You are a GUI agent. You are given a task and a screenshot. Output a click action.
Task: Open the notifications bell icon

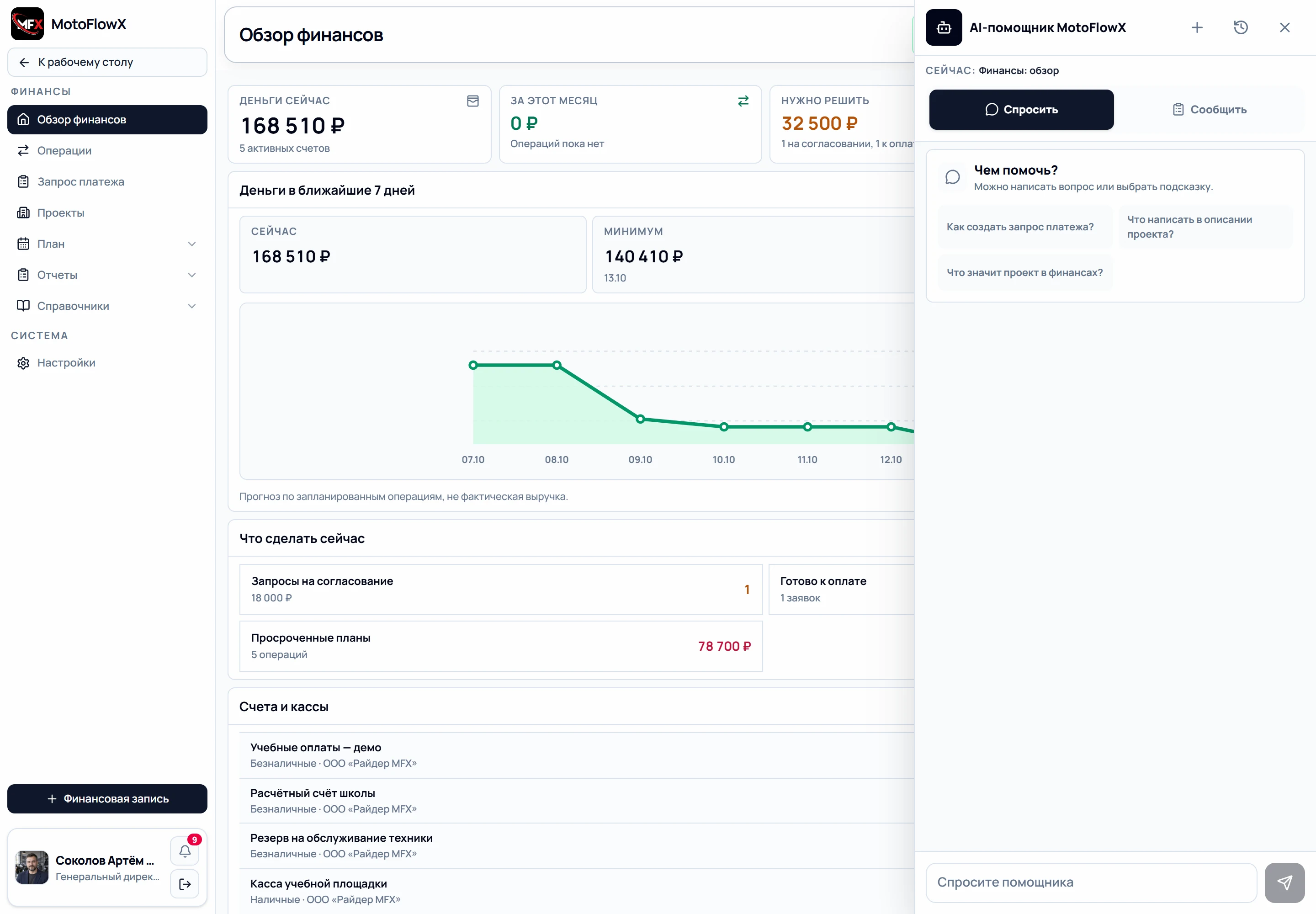pyautogui.click(x=185, y=850)
